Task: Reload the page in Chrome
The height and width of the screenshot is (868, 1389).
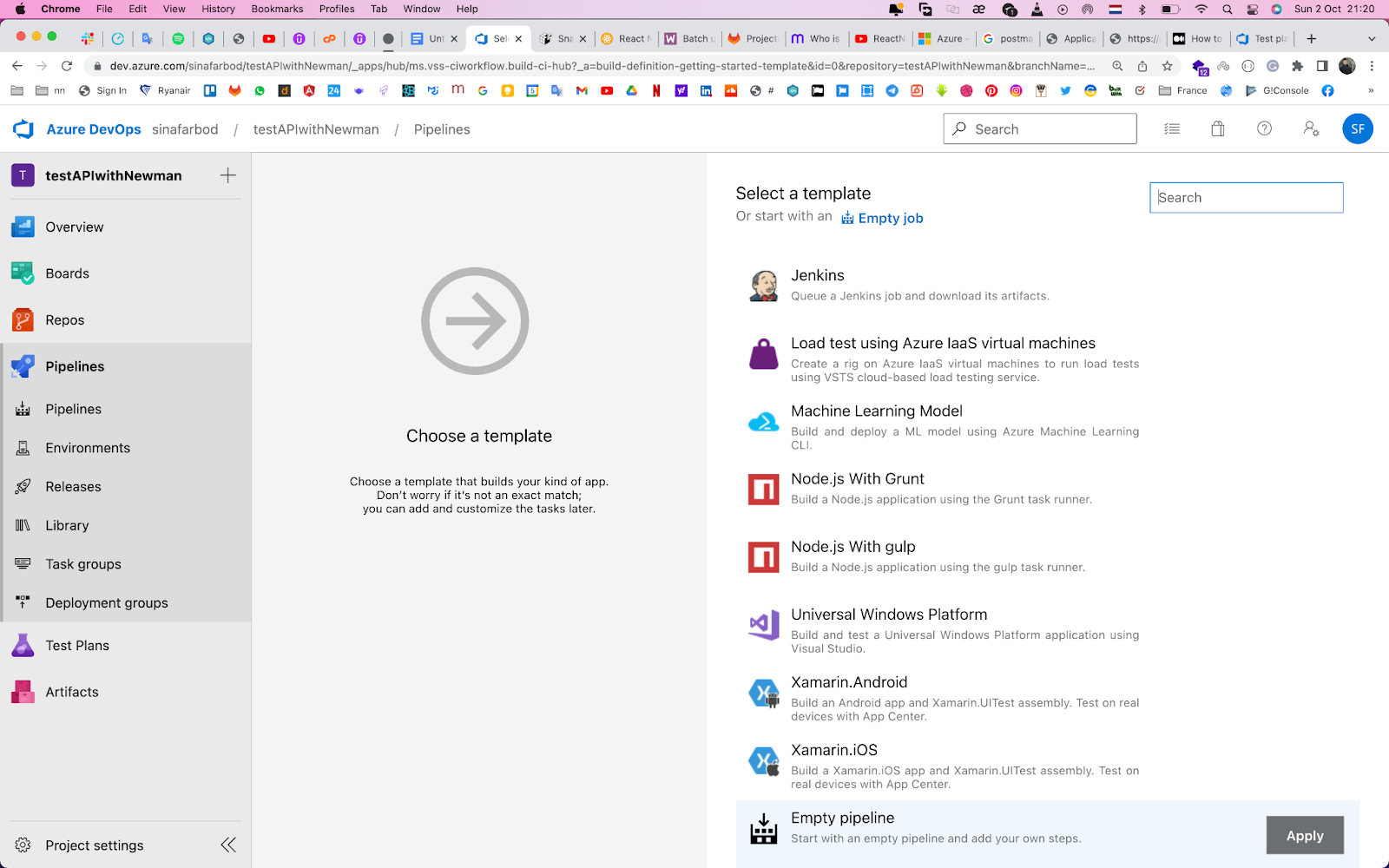Action: [x=67, y=66]
